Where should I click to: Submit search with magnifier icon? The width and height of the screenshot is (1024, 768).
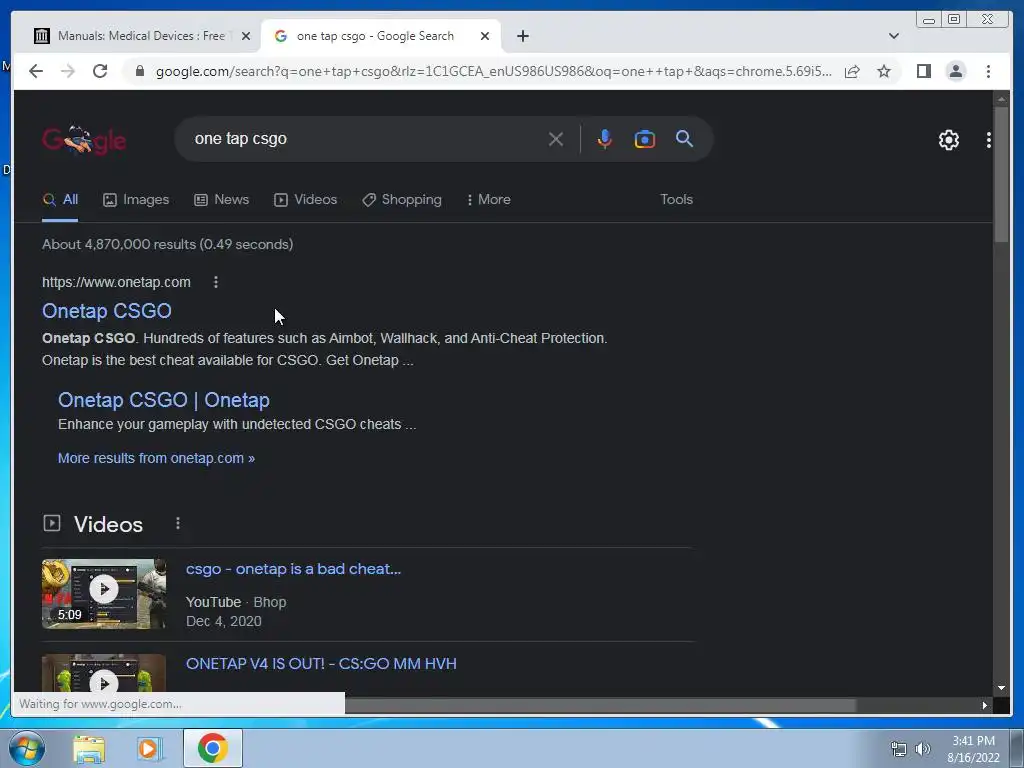tap(684, 138)
